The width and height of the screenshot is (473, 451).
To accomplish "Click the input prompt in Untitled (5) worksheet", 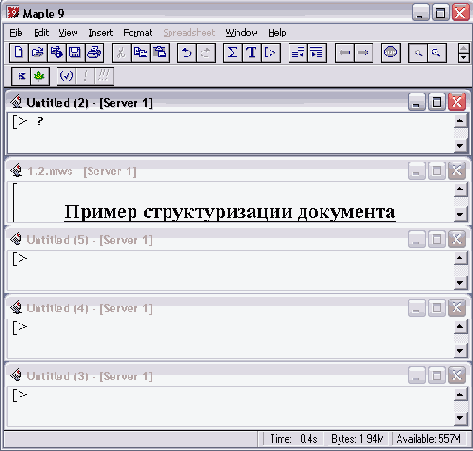I will [x=20, y=259].
